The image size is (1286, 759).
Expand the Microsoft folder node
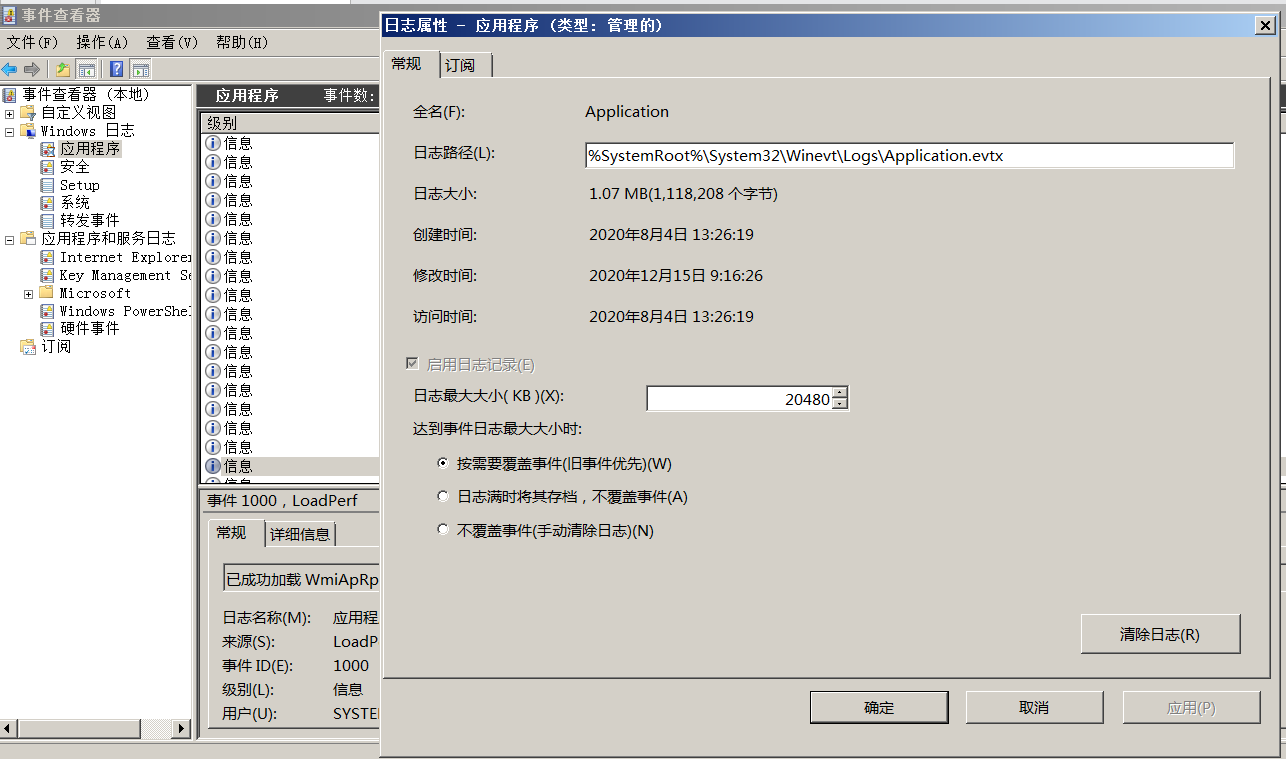[28, 293]
